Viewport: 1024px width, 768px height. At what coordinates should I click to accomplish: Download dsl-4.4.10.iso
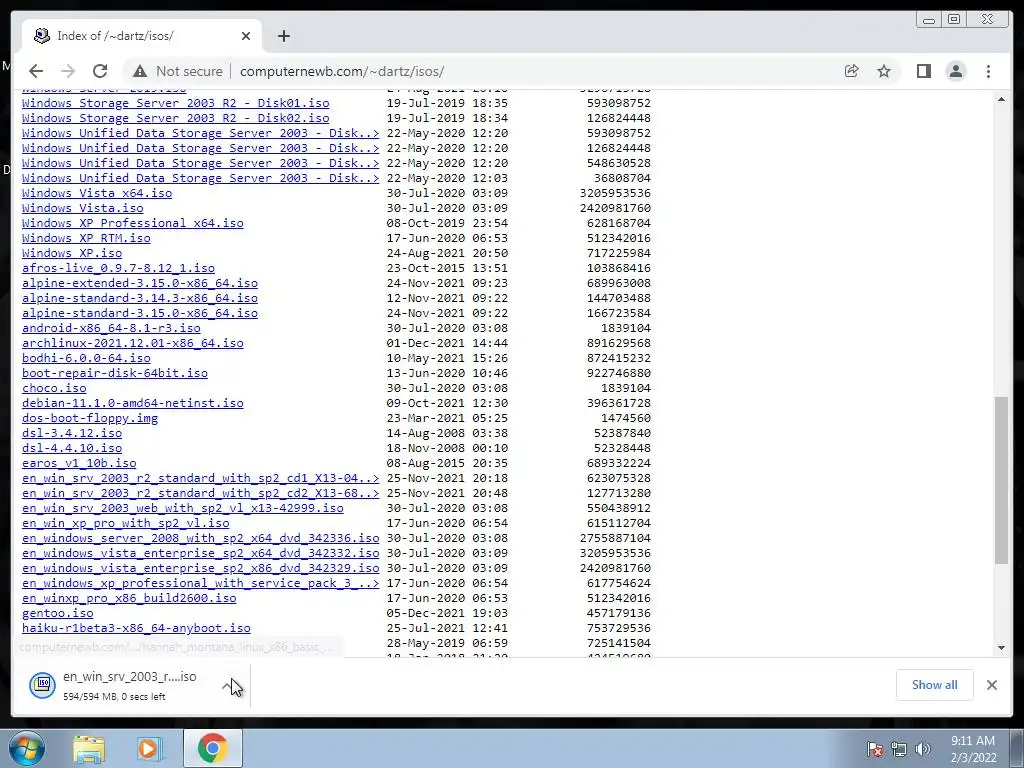pos(72,448)
